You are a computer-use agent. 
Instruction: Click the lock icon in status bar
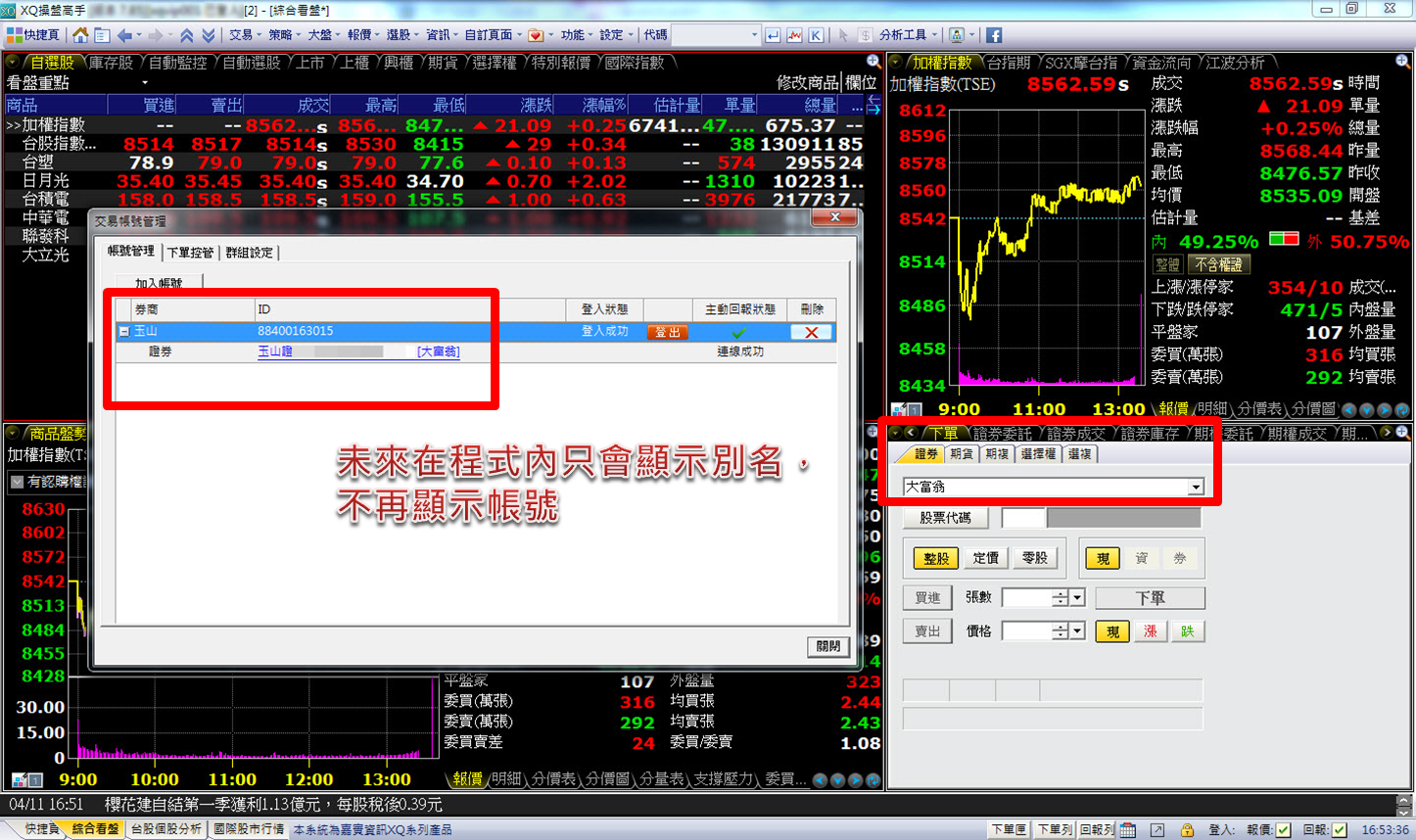[1187, 829]
